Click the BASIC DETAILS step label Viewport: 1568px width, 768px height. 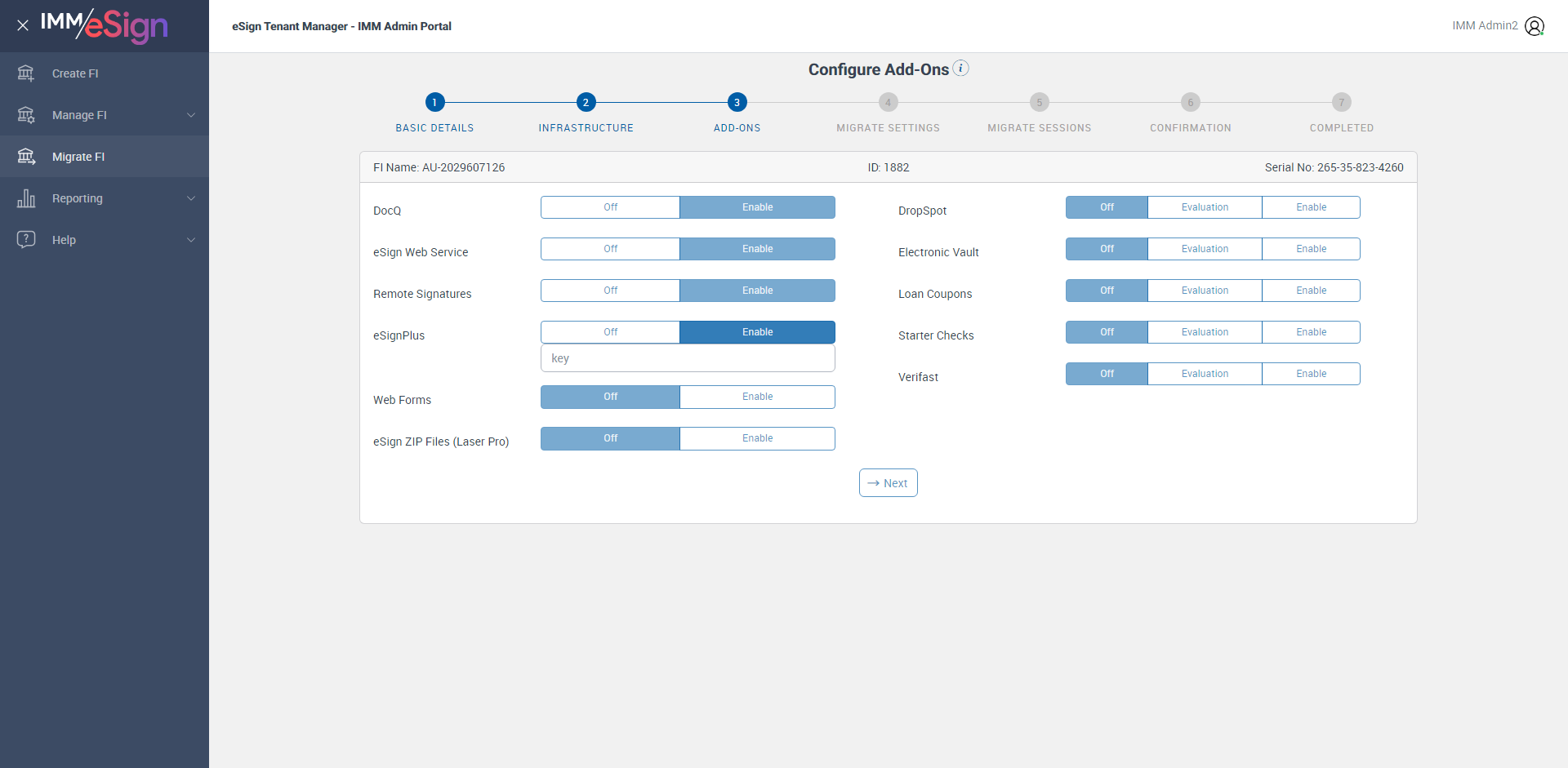click(x=434, y=128)
